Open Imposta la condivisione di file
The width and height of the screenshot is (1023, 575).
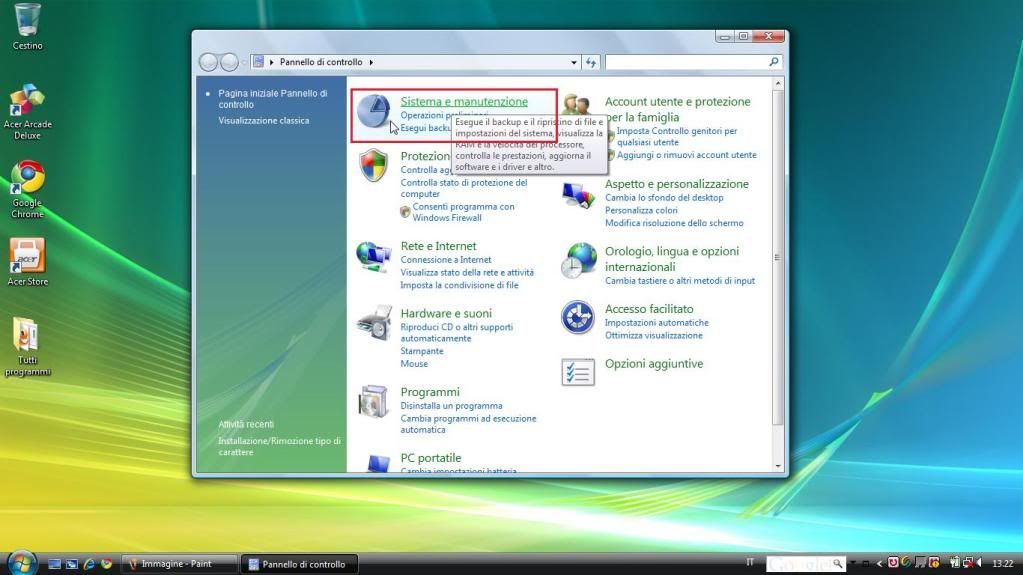click(x=459, y=285)
